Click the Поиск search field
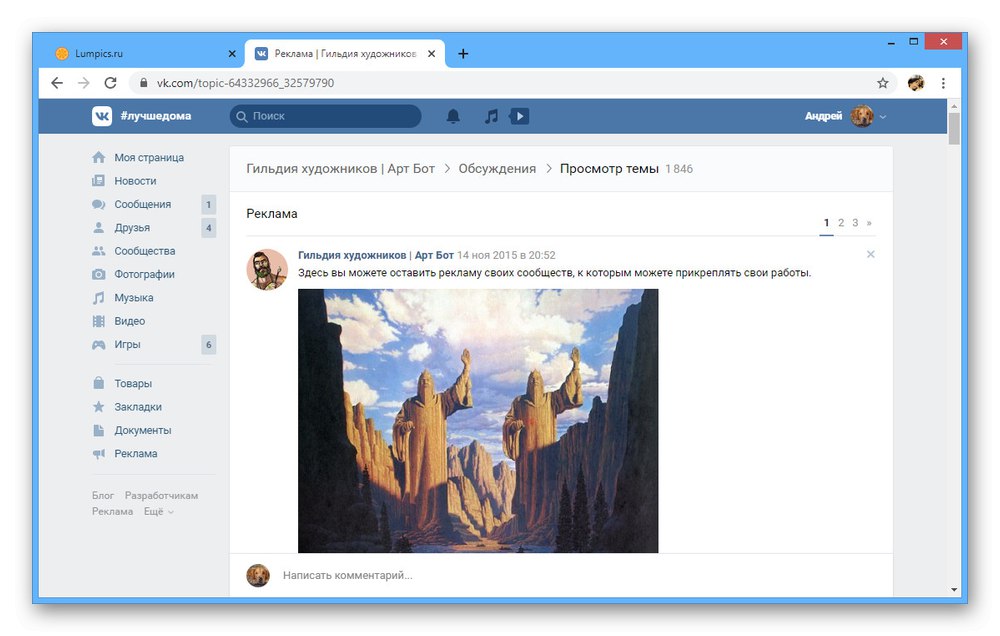 coord(325,116)
